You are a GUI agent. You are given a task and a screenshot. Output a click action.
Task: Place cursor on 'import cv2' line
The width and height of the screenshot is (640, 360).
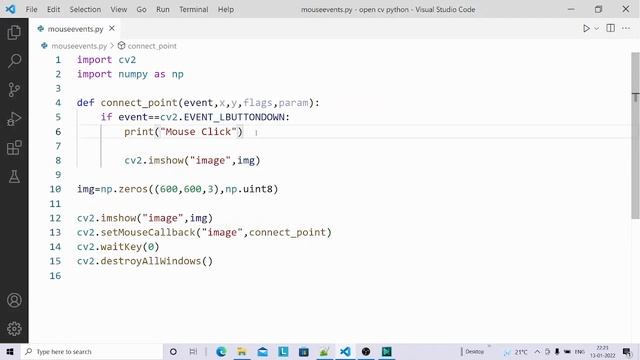coord(106,60)
